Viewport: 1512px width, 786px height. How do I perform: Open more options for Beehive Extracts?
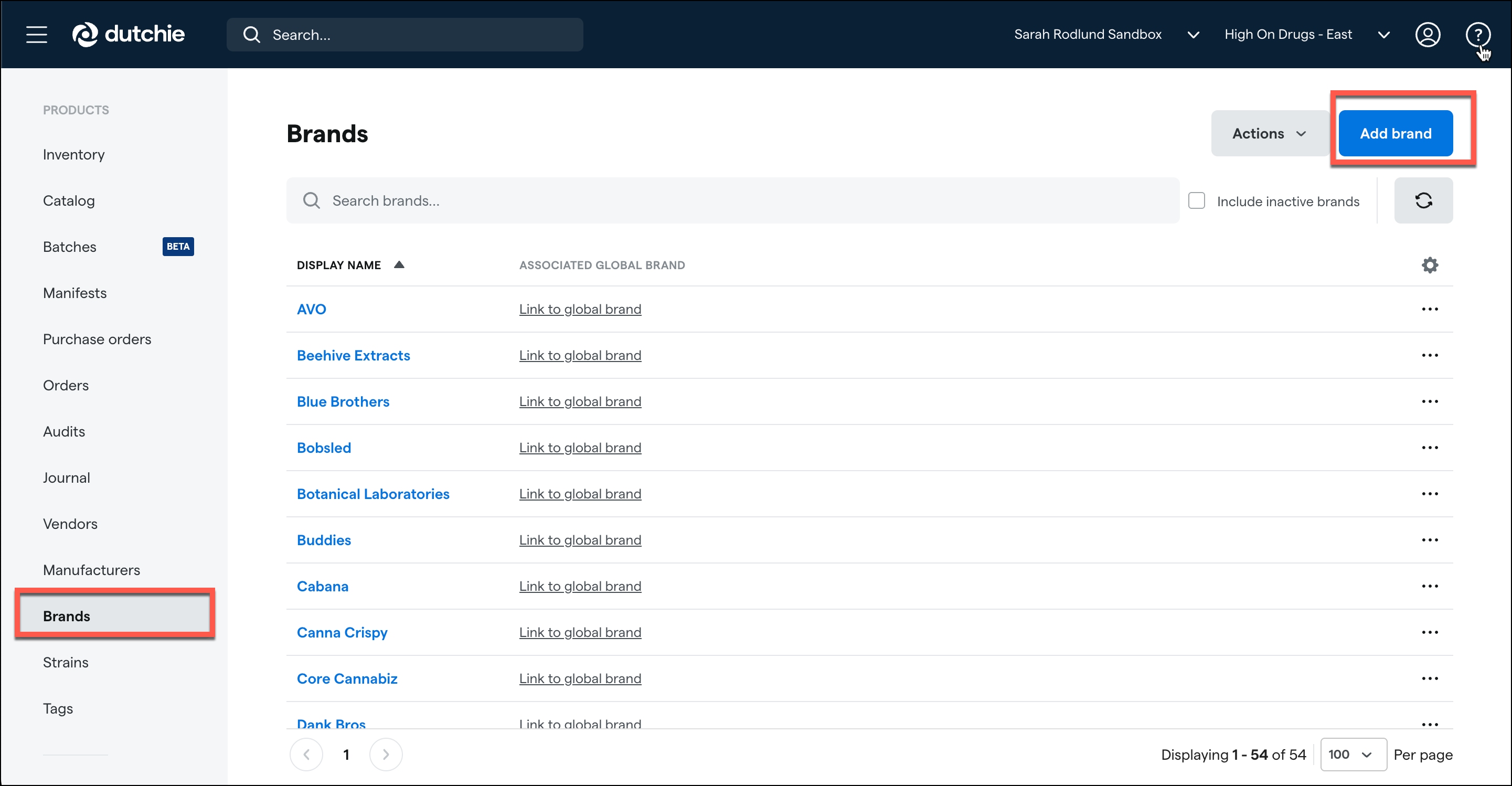coord(1429,356)
